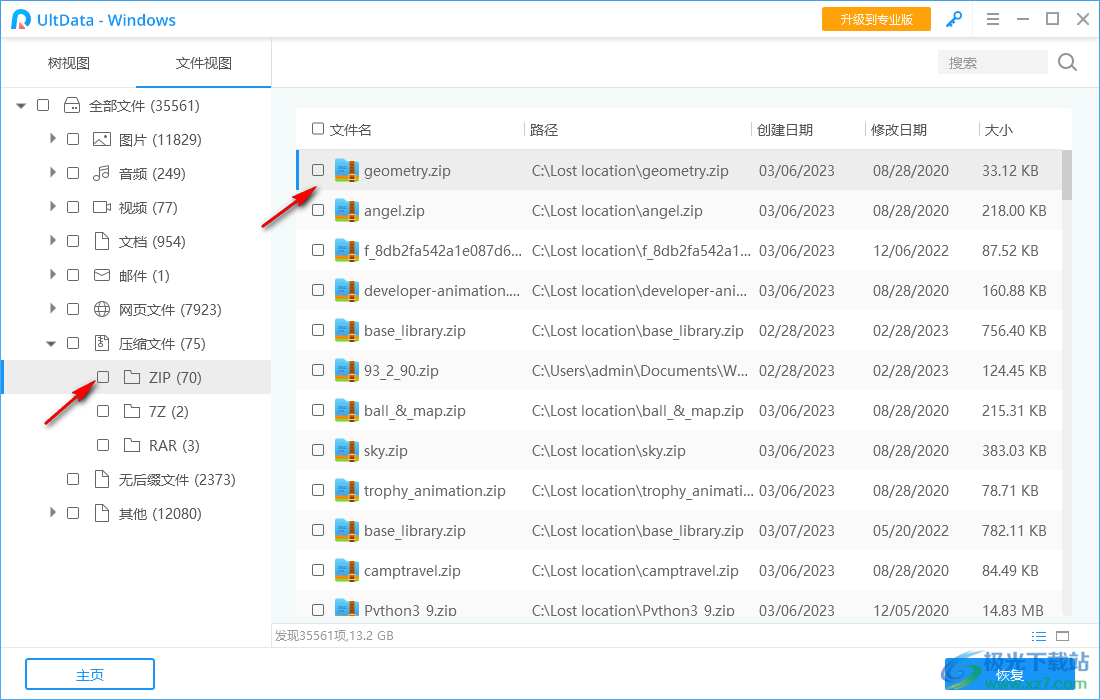Viewport: 1100px width, 700px height.
Task: Click the 图片 picture category icon
Action: coord(100,139)
